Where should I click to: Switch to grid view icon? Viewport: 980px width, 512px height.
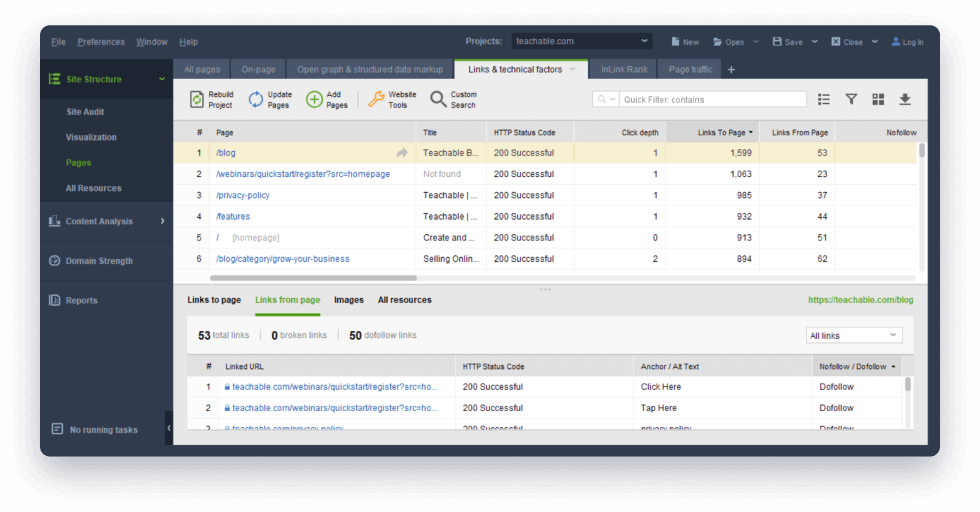[x=878, y=99]
